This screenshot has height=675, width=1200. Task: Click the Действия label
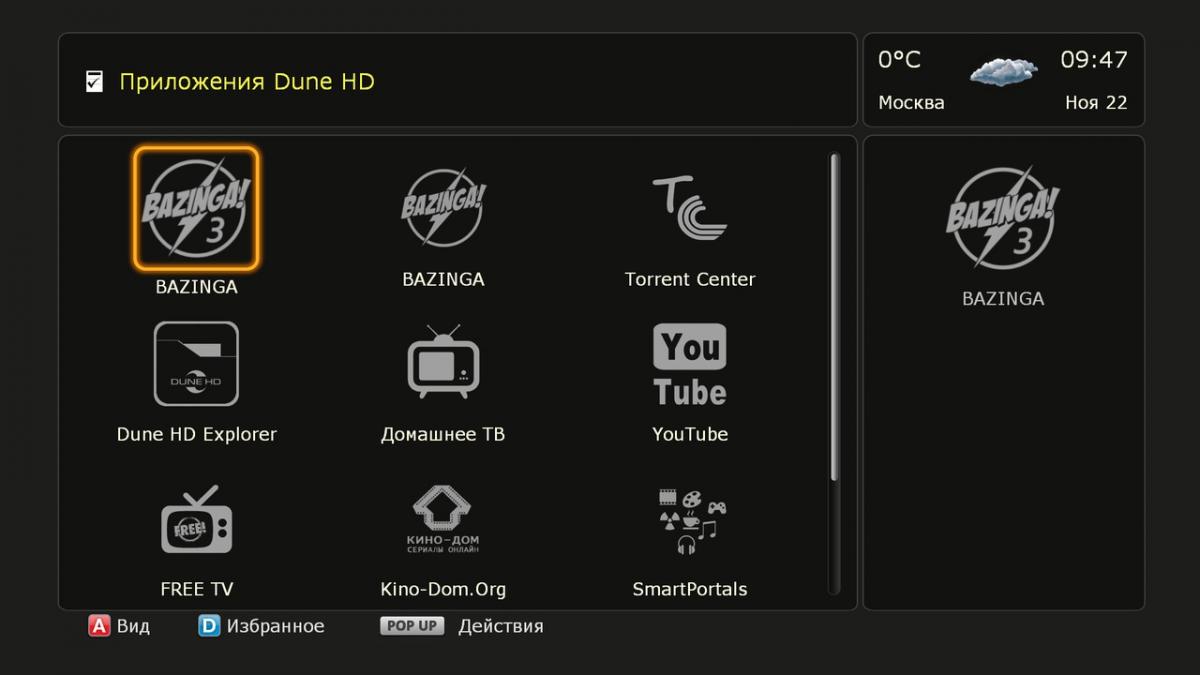point(501,627)
